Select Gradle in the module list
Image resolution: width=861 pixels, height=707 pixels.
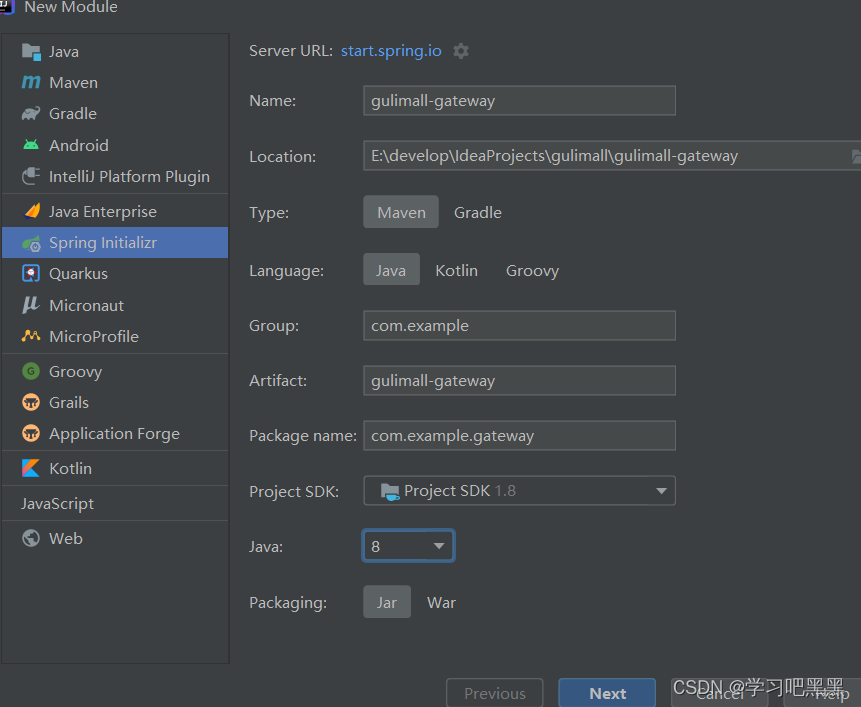(115, 114)
